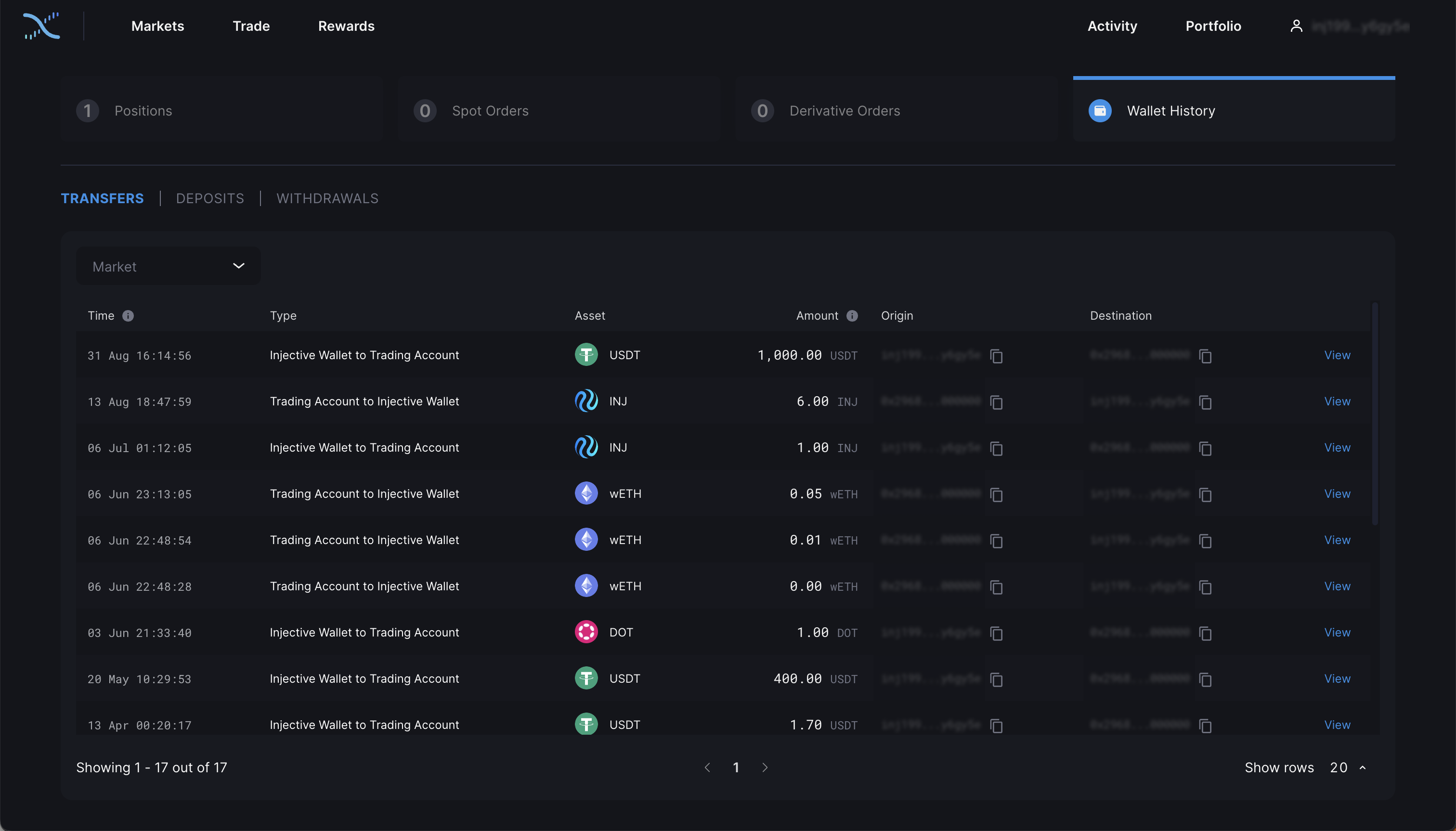Copy destination address of 20 May row
Image resolution: width=1456 pixels, height=831 pixels.
coord(1206,680)
